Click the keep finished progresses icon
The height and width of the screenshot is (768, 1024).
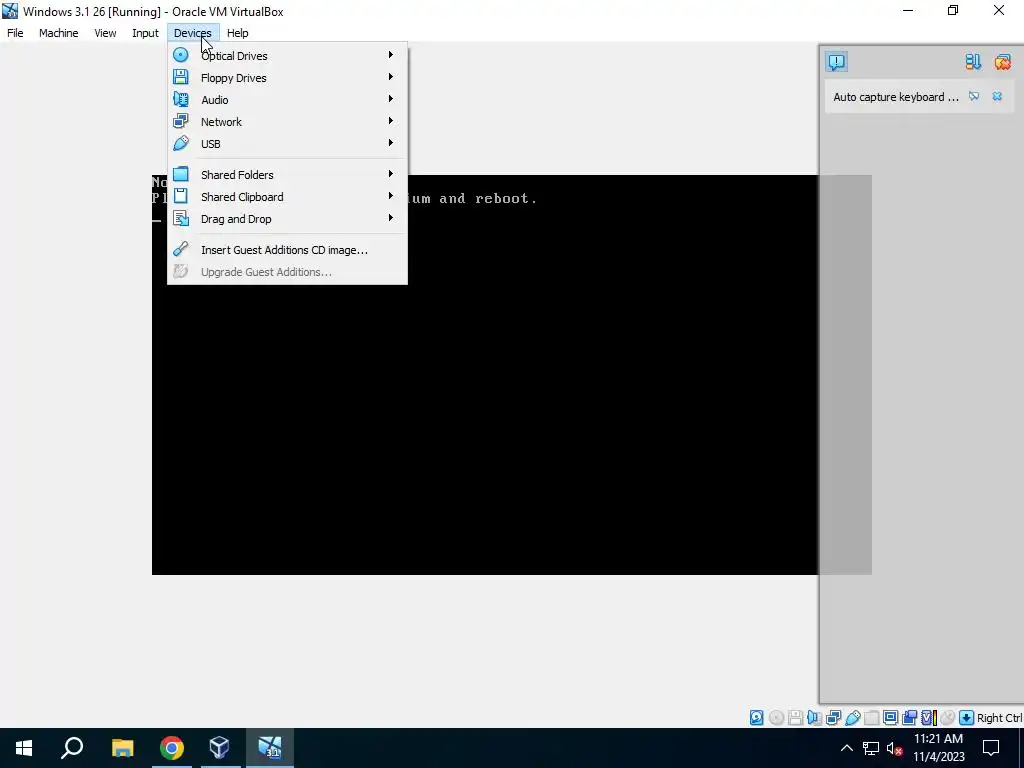point(973,62)
